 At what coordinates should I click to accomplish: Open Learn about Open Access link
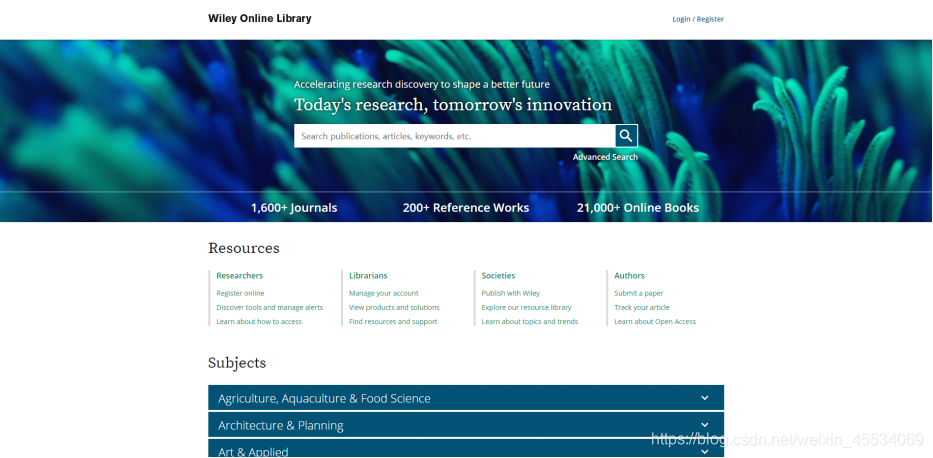pos(655,322)
